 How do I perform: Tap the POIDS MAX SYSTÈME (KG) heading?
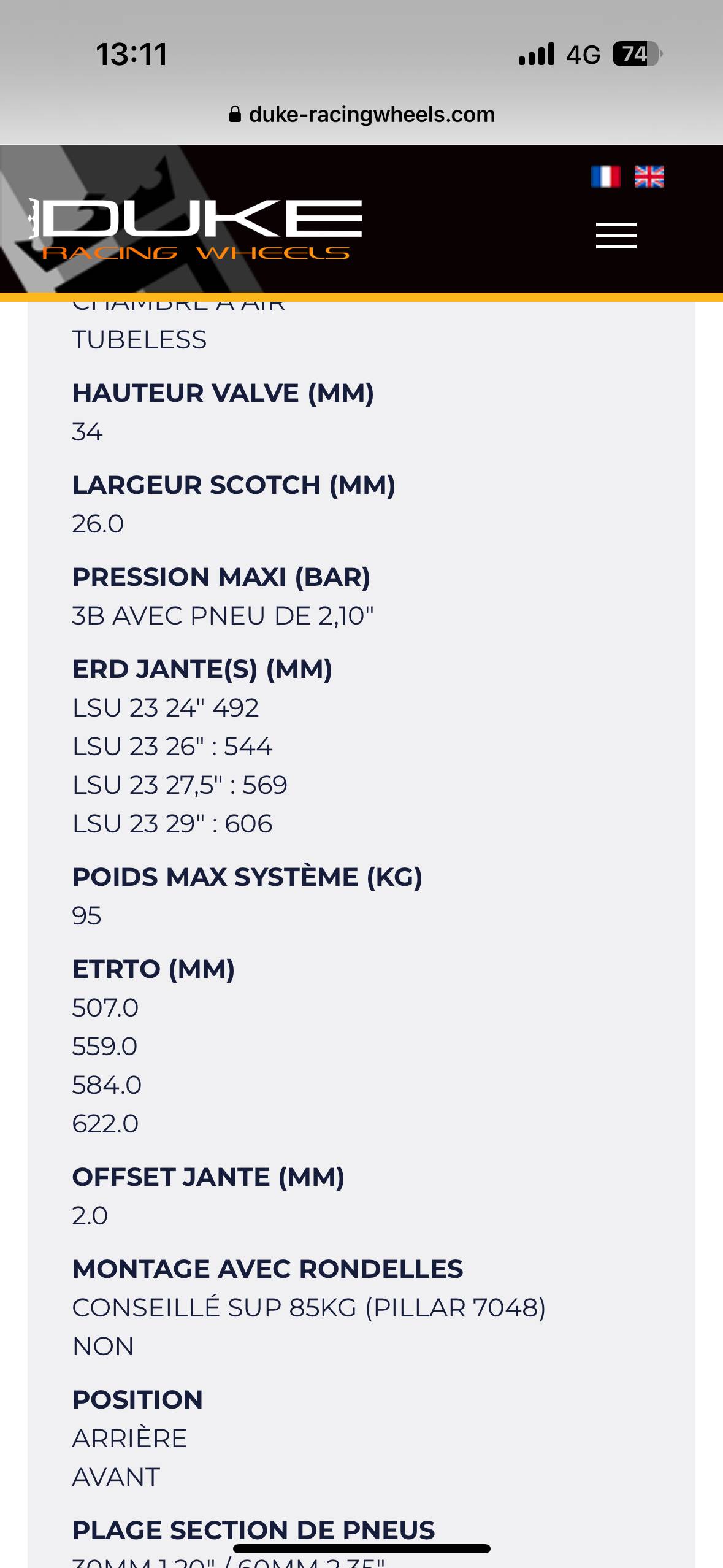(x=248, y=877)
